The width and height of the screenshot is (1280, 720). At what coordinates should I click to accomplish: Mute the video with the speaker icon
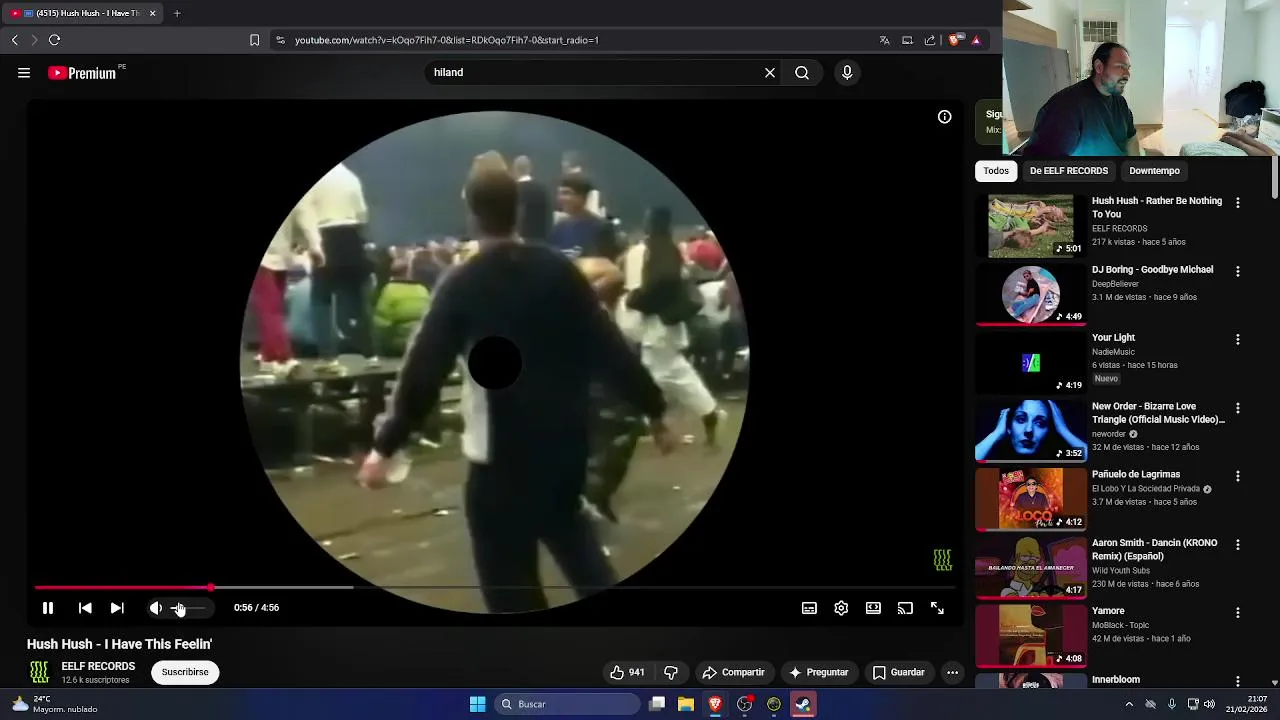pos(156,608)
